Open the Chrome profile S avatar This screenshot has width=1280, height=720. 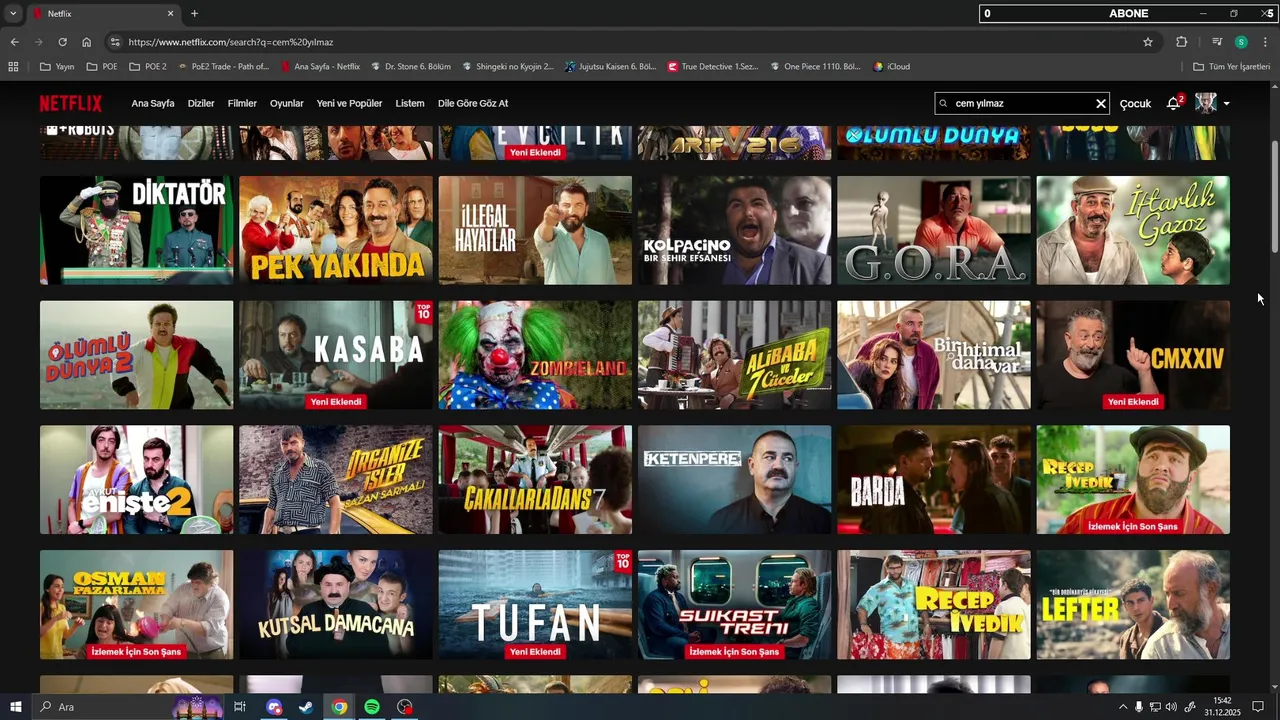point(1241,42)
